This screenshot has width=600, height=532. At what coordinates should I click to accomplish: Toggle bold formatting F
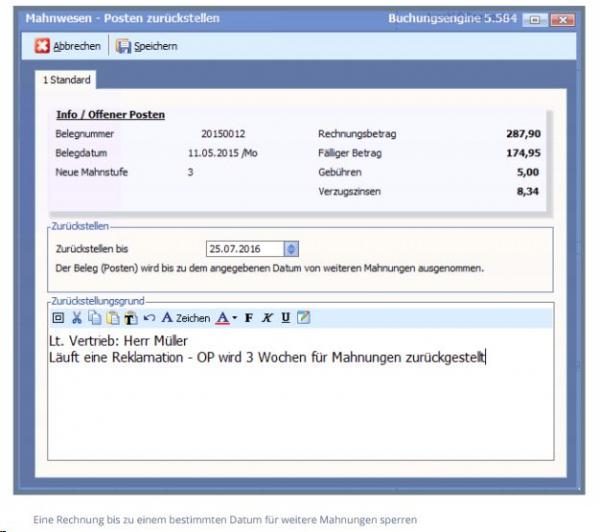click(249, 318)
